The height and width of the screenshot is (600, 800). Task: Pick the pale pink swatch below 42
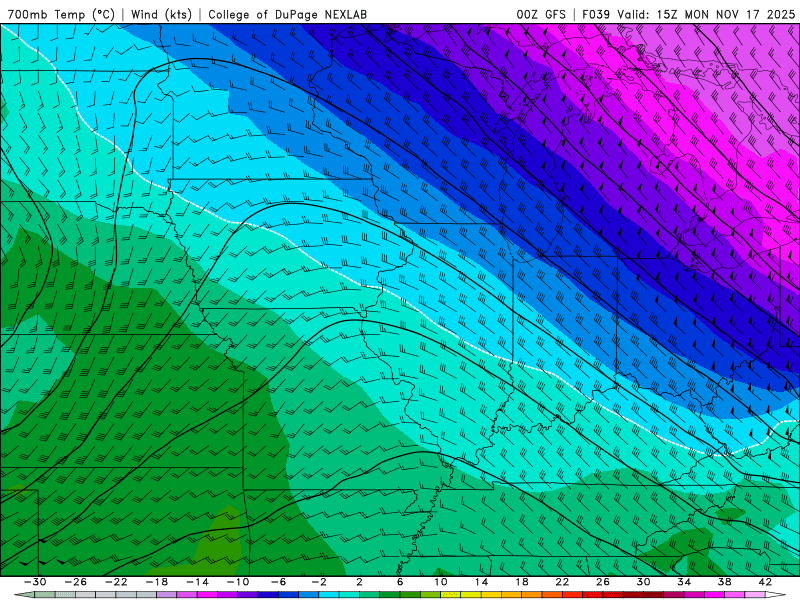[x=756, y=595]
